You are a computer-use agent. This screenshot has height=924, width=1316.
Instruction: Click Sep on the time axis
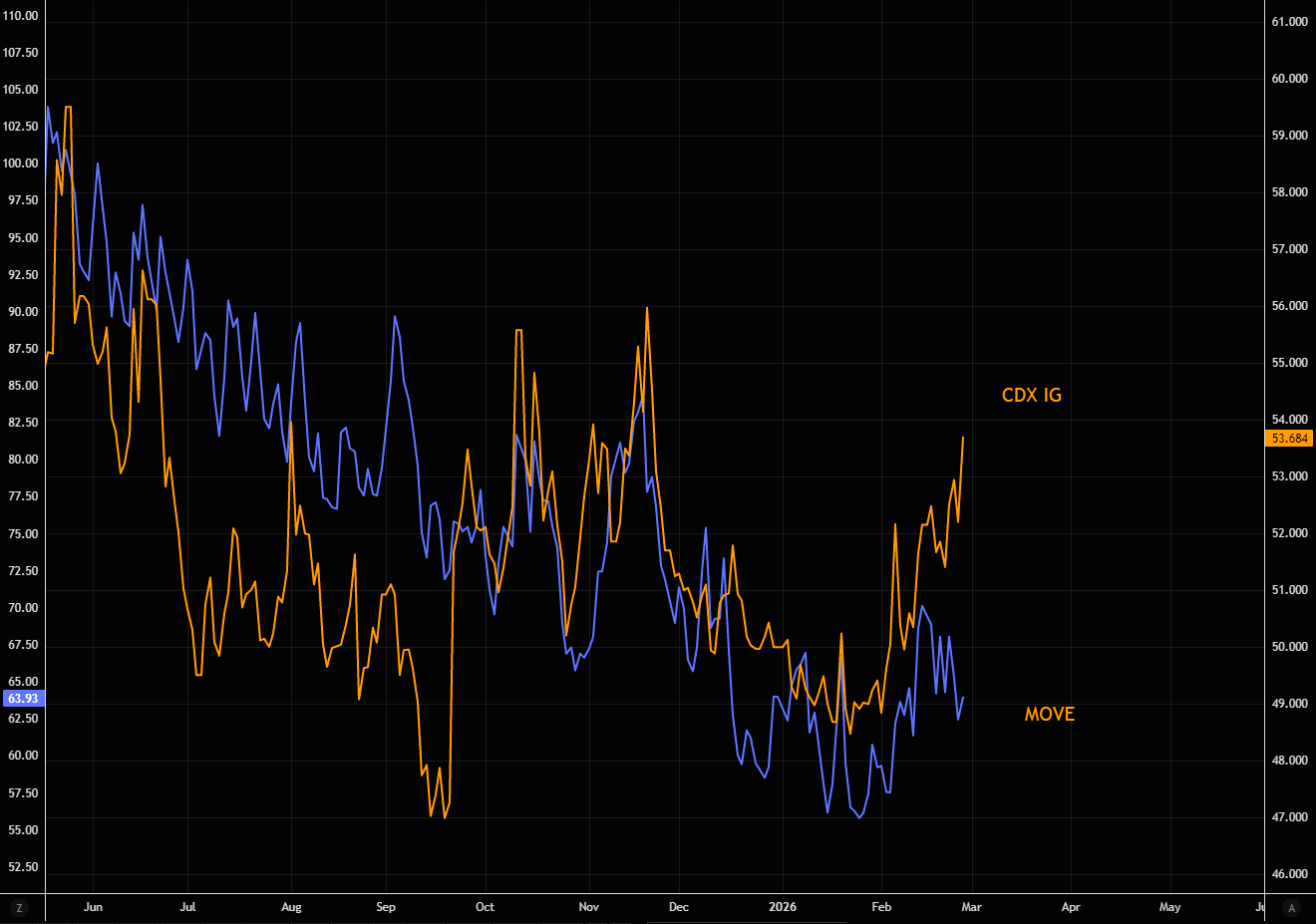(386, 907)
